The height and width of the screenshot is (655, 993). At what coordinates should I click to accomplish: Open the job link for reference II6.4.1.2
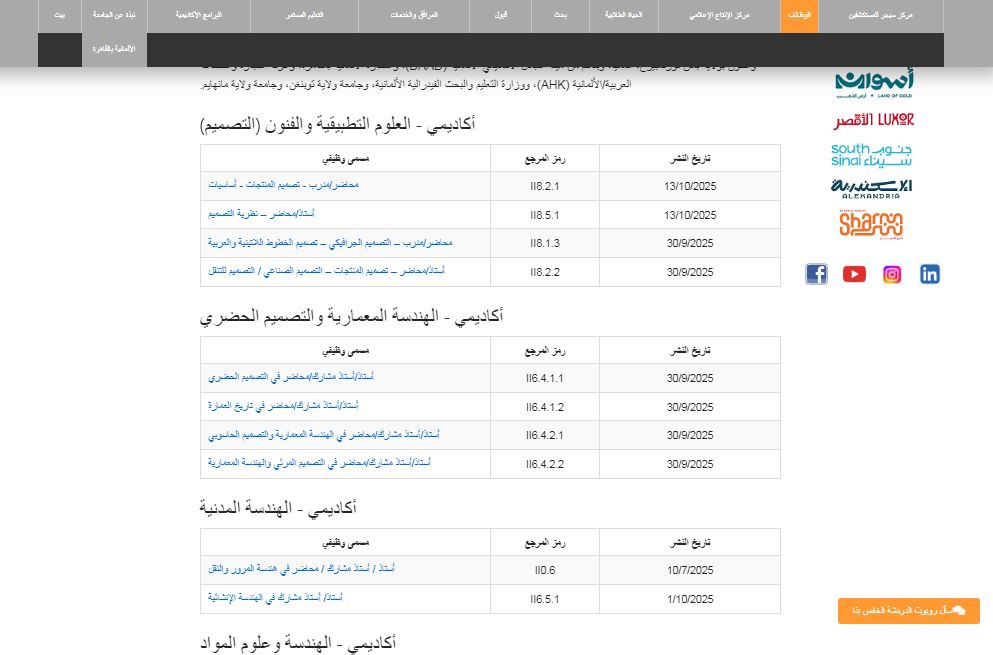(282, 406)
